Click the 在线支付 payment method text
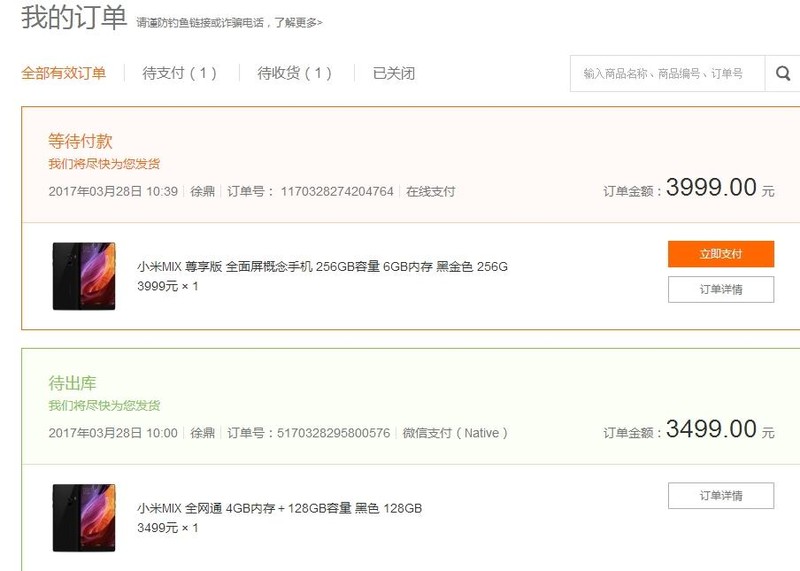Screen dimensions: 800x571 click(x=431, y=191)
